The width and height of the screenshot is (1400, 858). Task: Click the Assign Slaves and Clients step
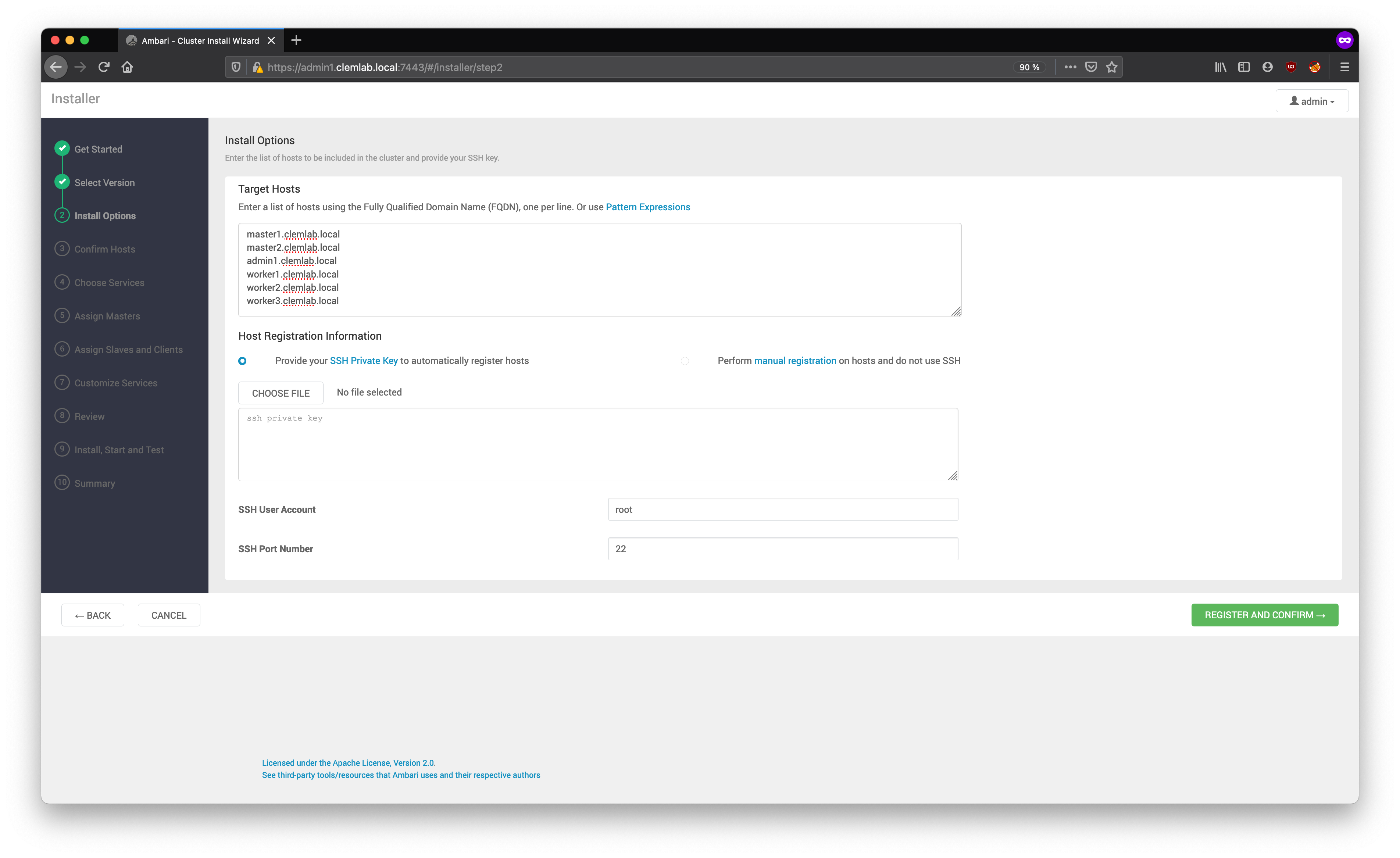[x=128, y=350]
